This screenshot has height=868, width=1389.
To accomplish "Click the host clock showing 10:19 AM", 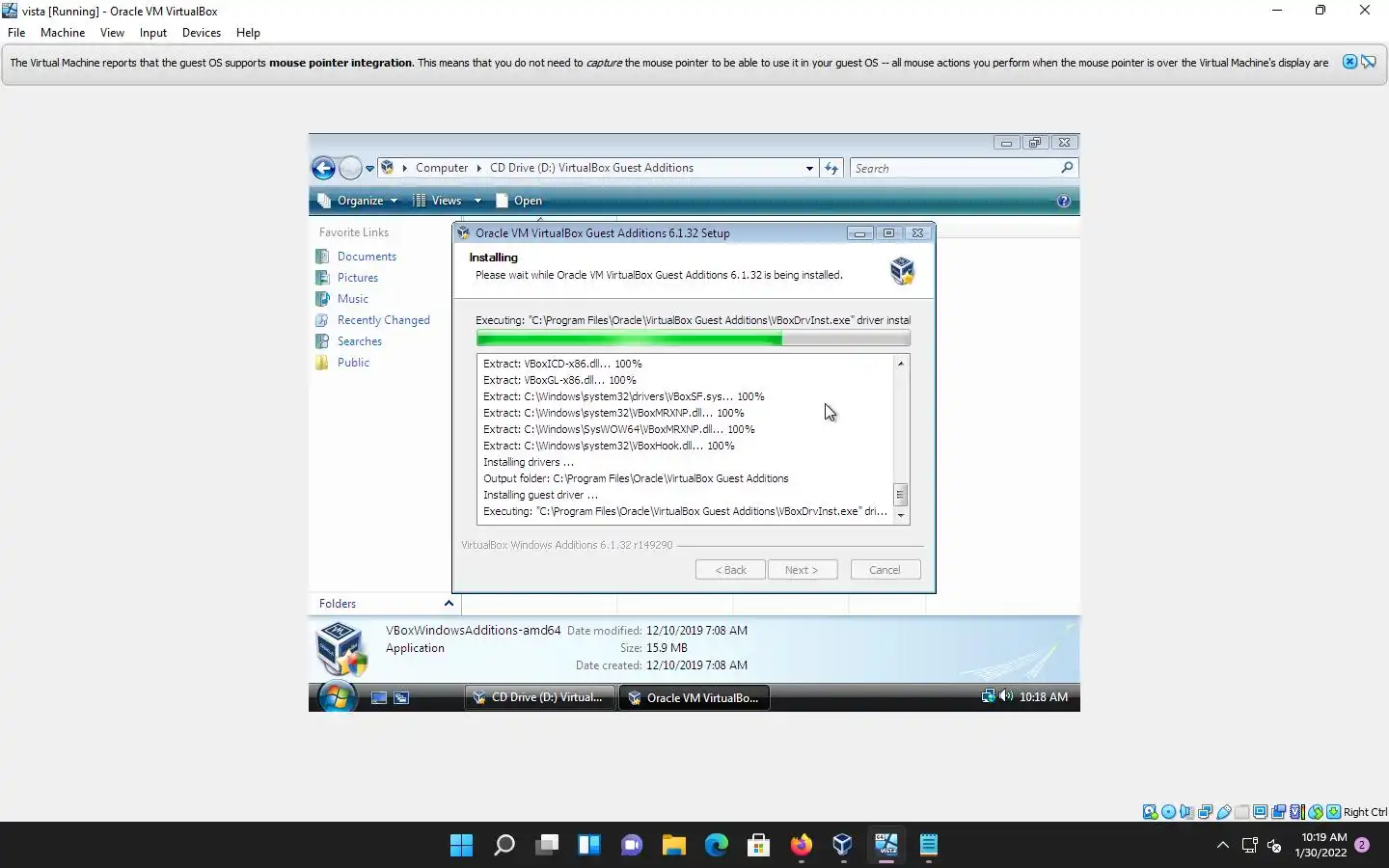I will 1322,838.
